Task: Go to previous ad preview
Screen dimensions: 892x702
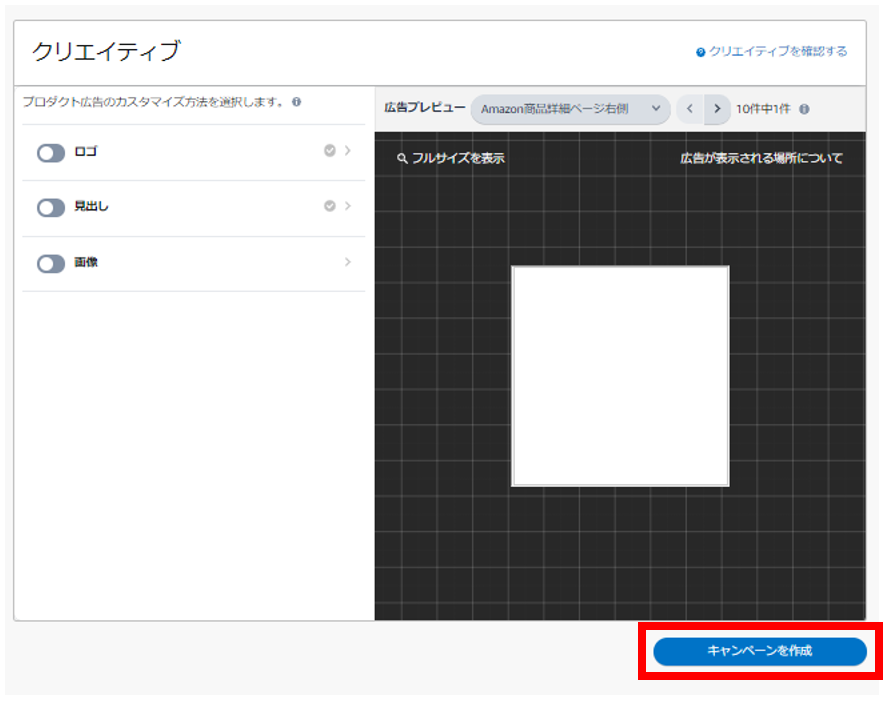Action: point(689,109)
